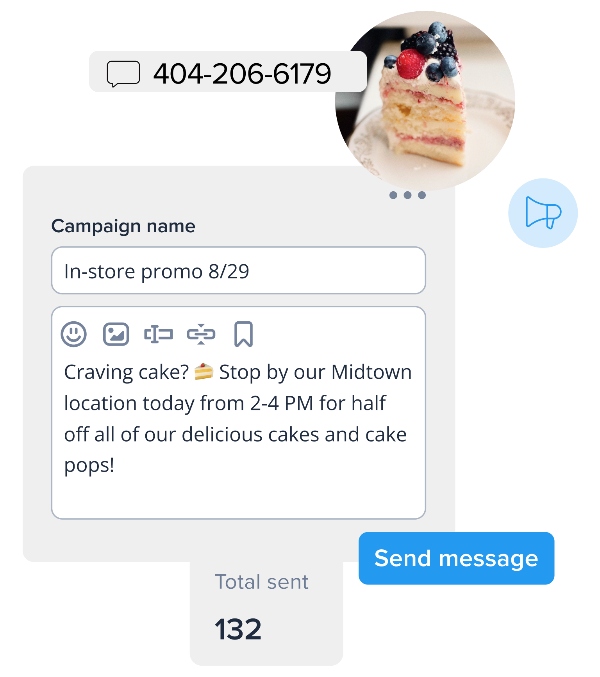Place cursor after "pops!" in message
The image size is (600, 677).
point(116,465)
